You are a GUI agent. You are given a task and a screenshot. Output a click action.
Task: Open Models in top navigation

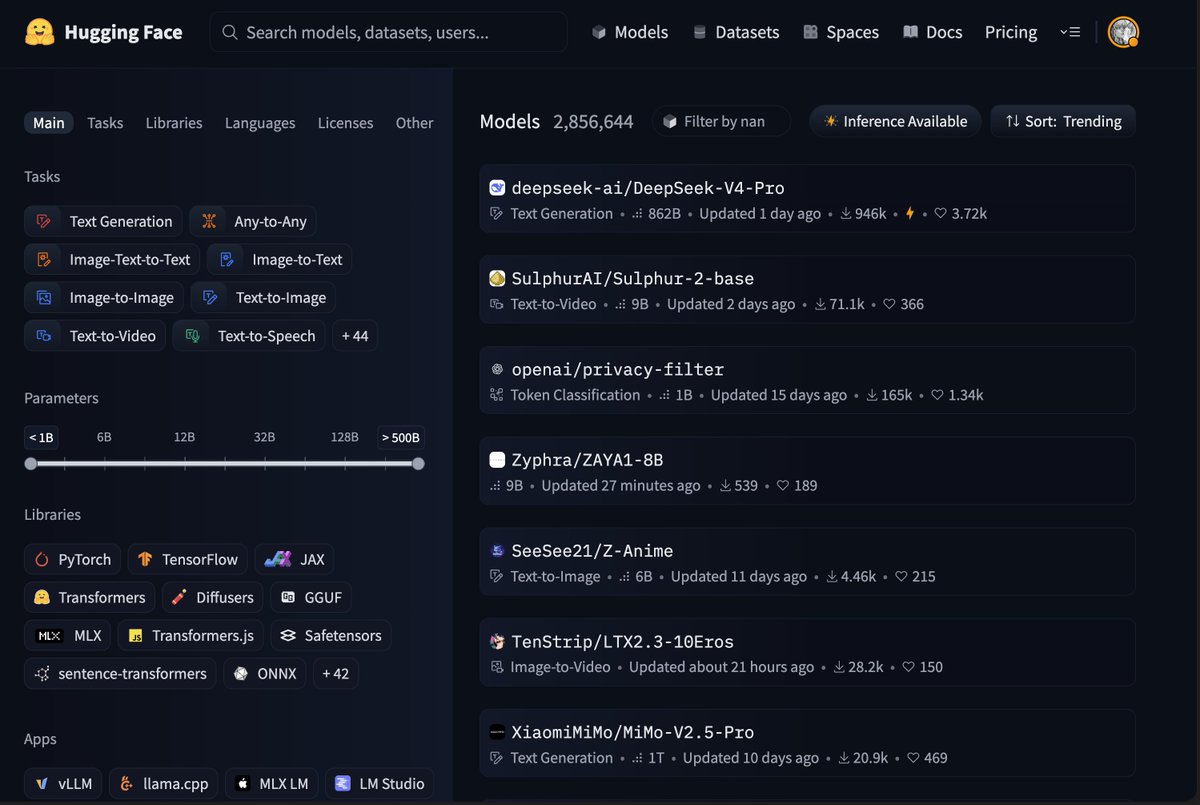click(x=630, y=32)
